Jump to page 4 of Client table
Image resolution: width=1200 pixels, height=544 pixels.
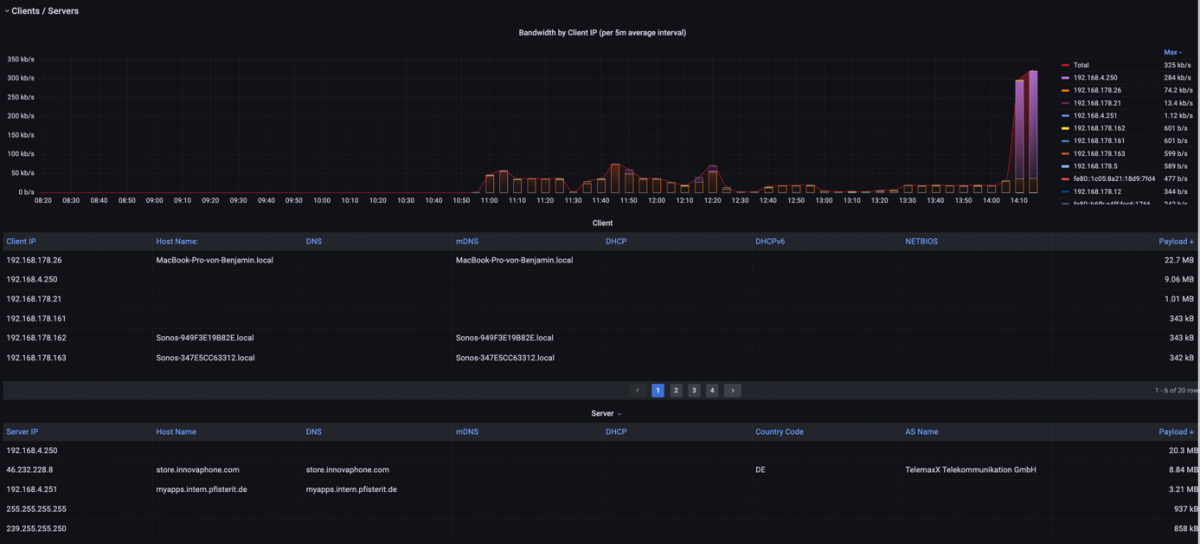[712, 390]
